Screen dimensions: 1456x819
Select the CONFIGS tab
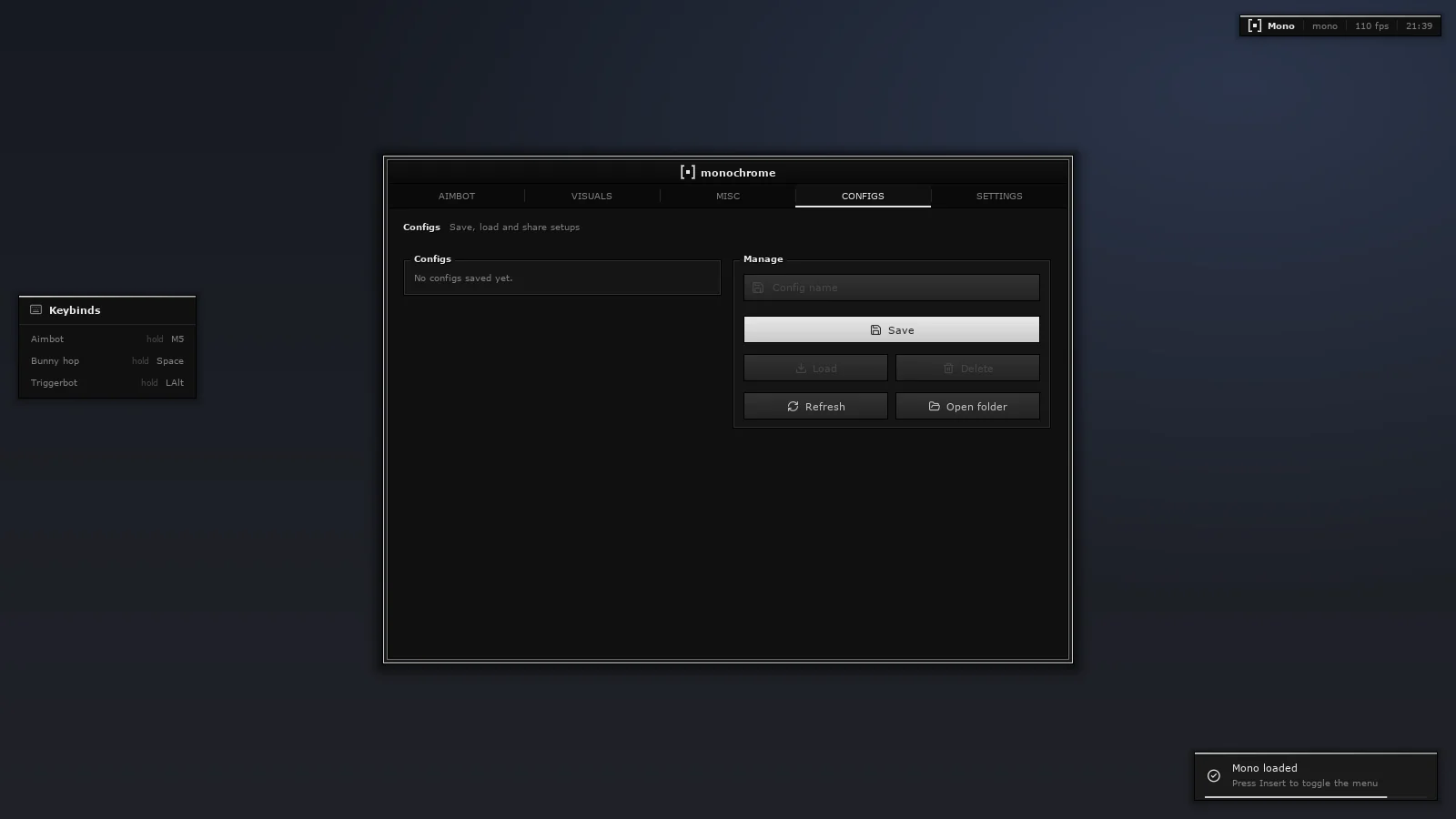tap(863, 196)
